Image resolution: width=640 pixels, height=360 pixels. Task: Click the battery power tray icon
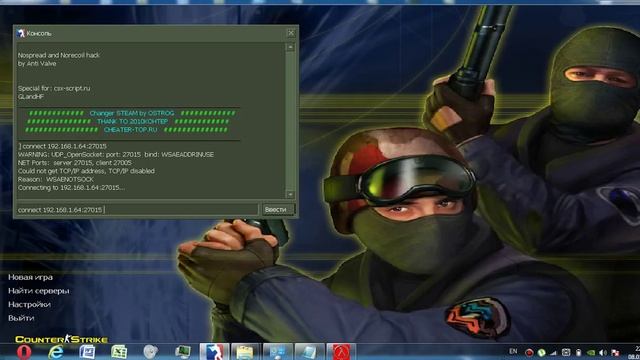click(x=578, y=352)
